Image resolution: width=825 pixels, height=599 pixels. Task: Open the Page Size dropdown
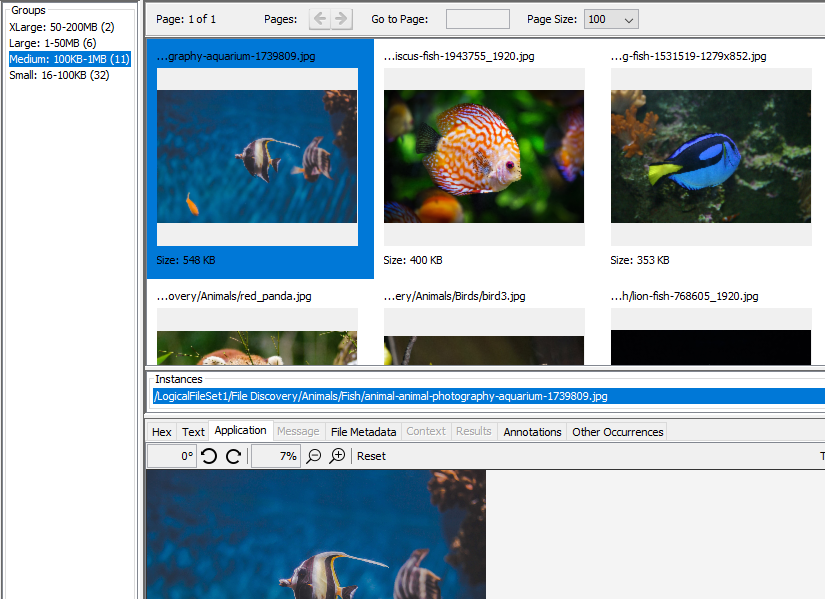[611, 19]
